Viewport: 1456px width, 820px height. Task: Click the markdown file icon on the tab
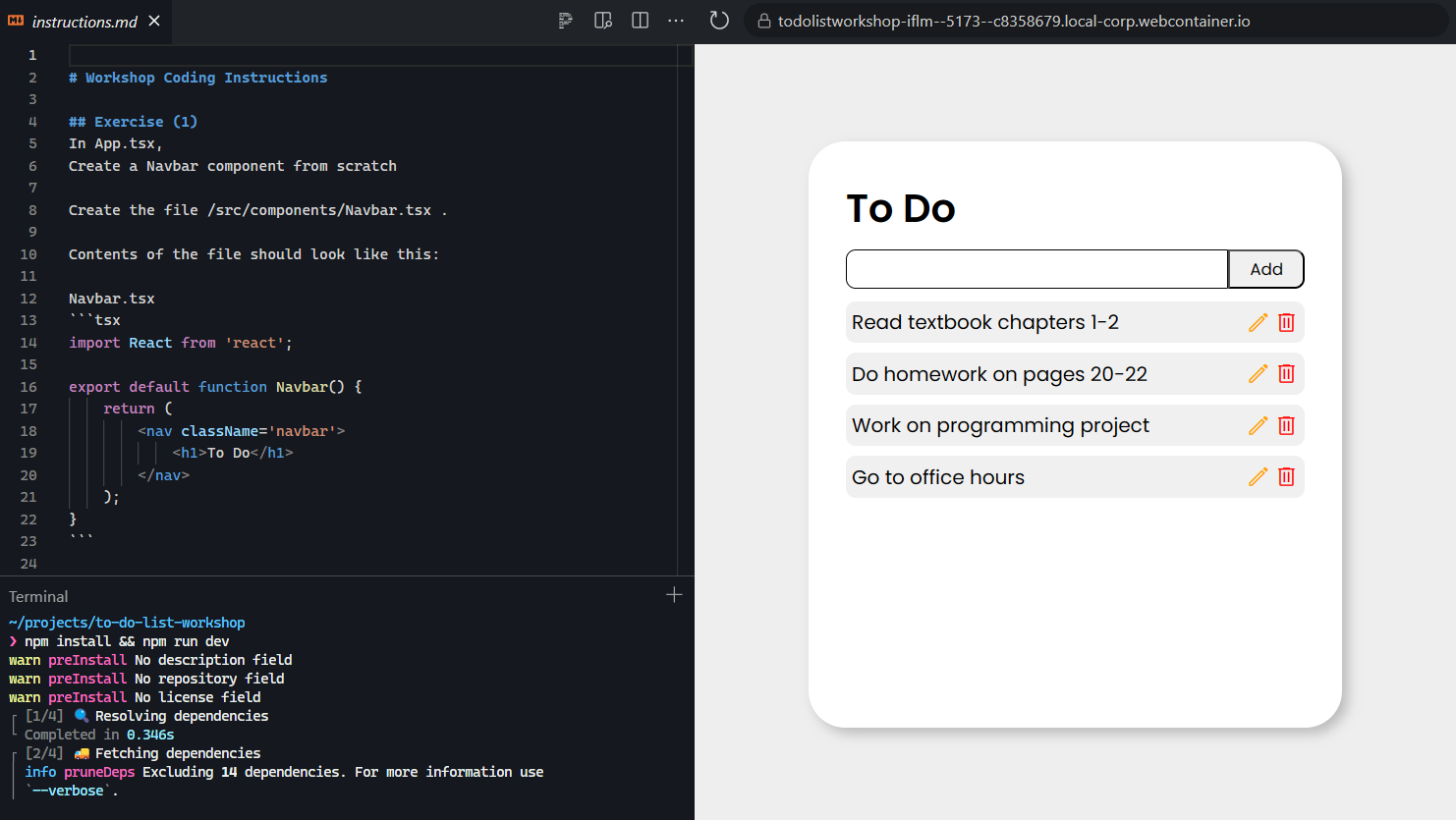tap(14, 20)
